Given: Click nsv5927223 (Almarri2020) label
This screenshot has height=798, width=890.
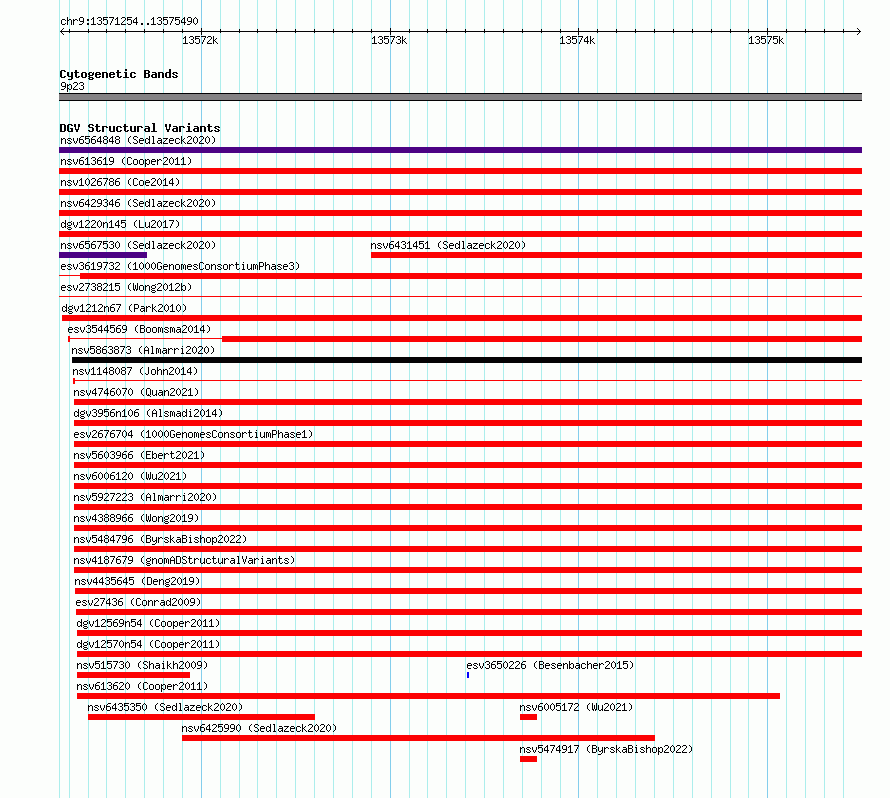Looking at the screenshot, I should (145, 497).
